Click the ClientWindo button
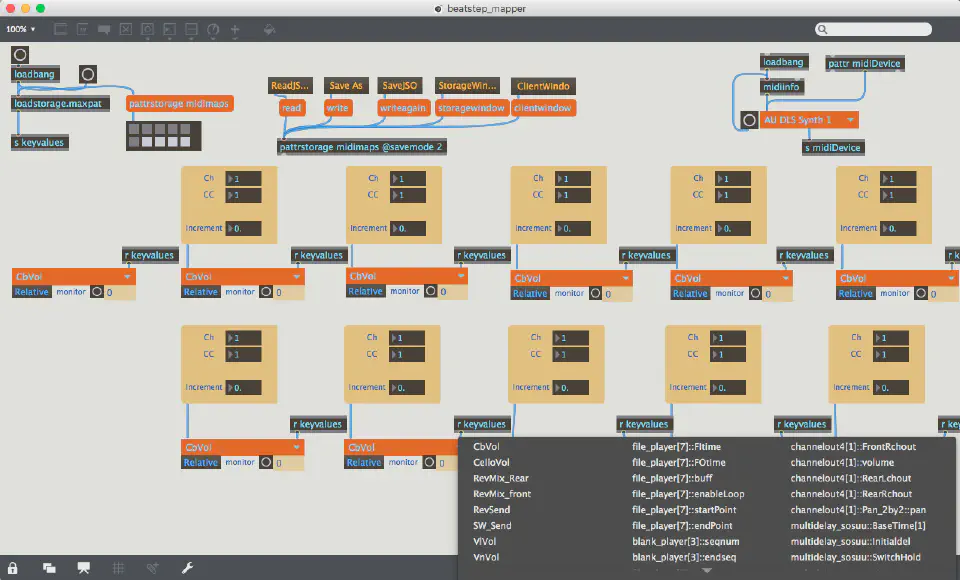 tap(543, 86)
